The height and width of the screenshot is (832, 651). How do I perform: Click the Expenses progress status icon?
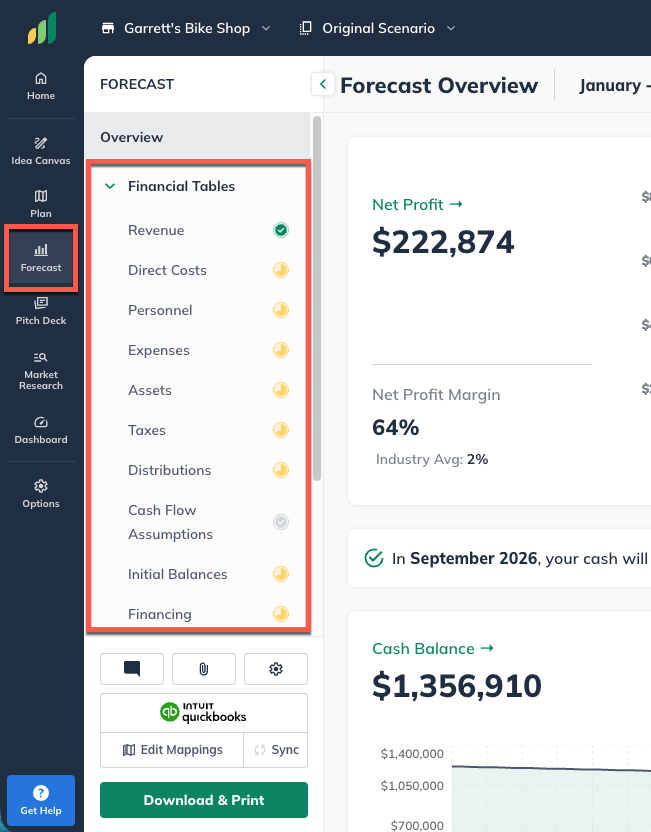(x=281, y=350)
